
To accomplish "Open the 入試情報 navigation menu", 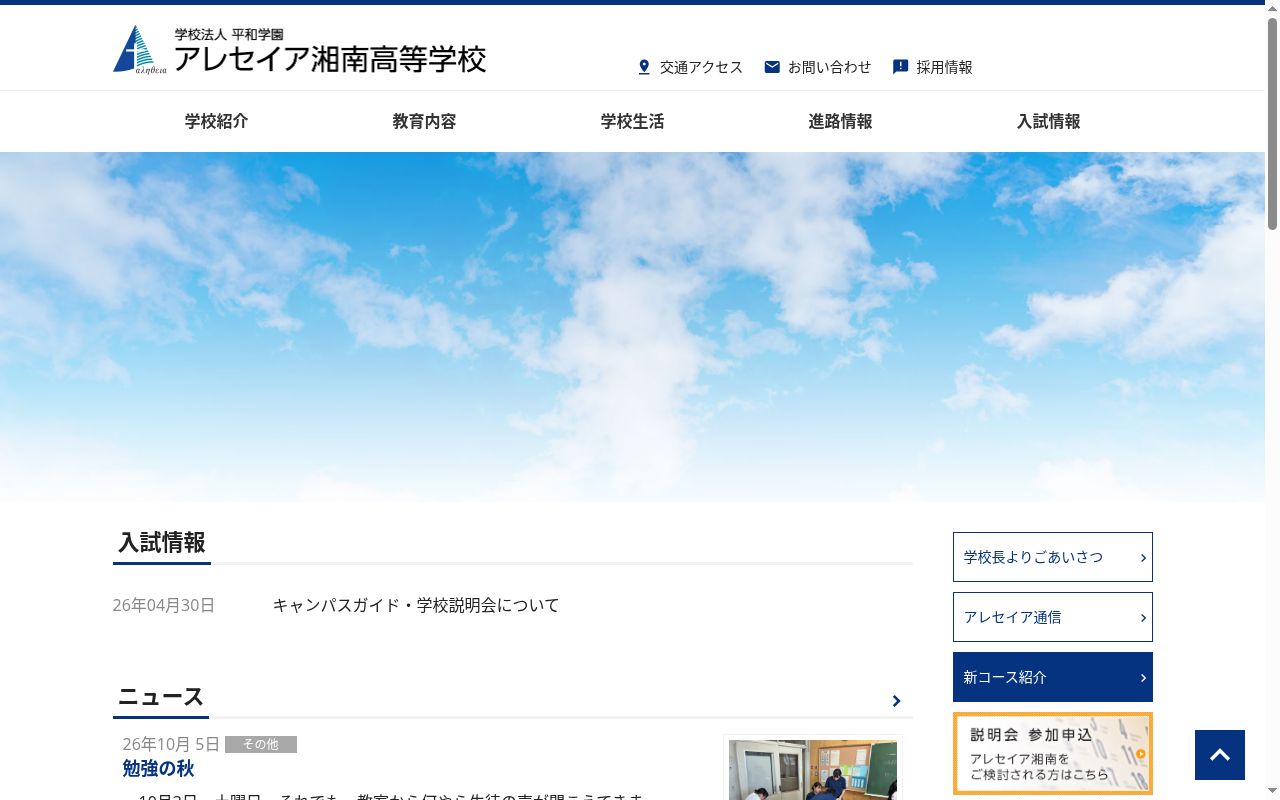I will coord(1049,121).
